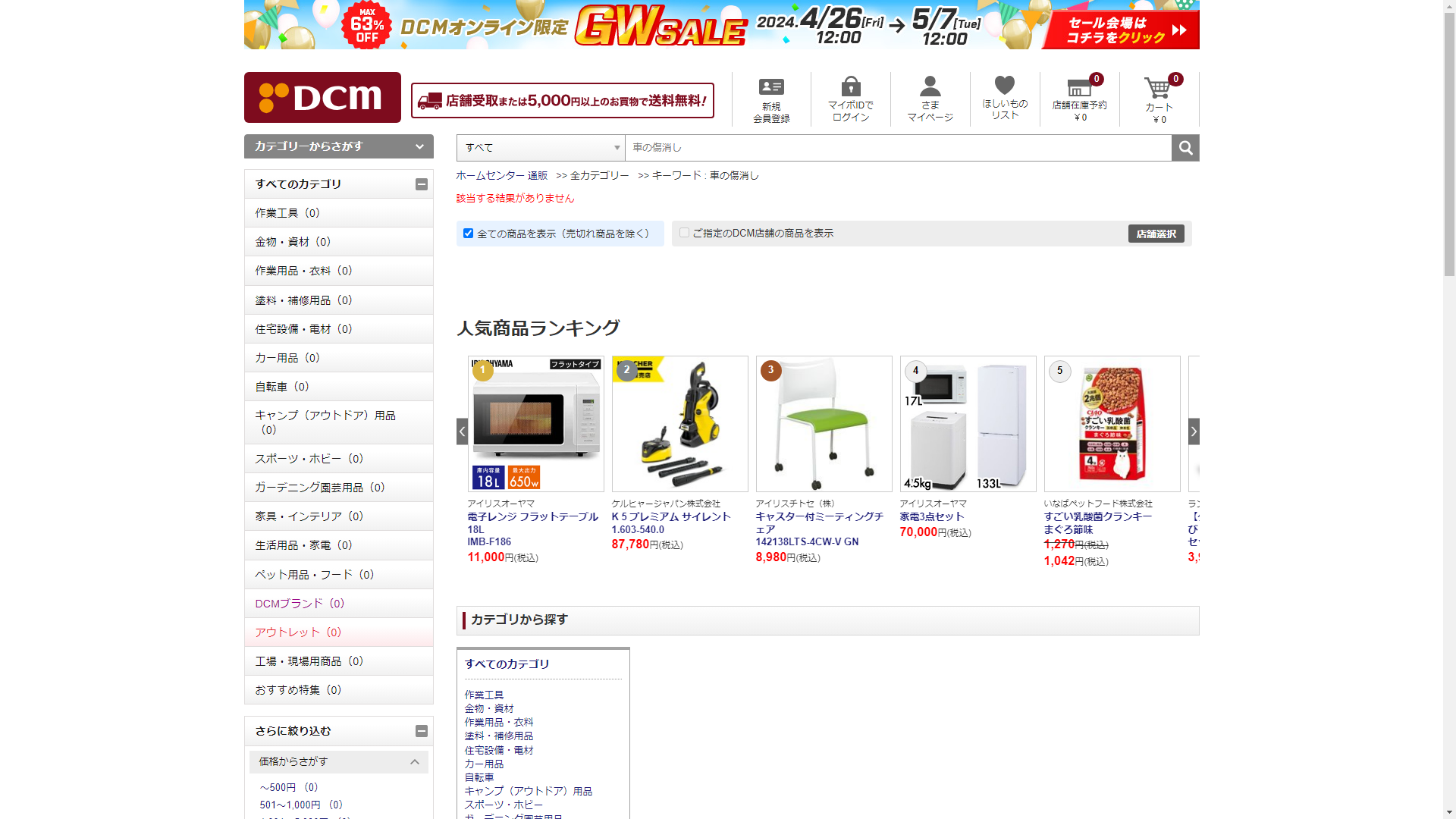Open the search category dropdown すべて
Viewport: 1456px width, 819px height.
541,148
